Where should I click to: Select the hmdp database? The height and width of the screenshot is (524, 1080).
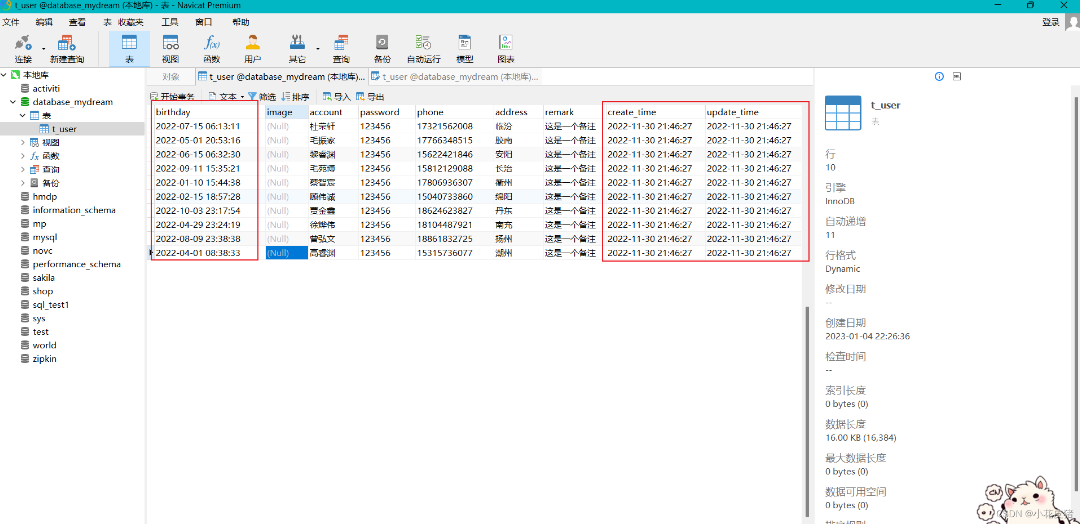45,196
